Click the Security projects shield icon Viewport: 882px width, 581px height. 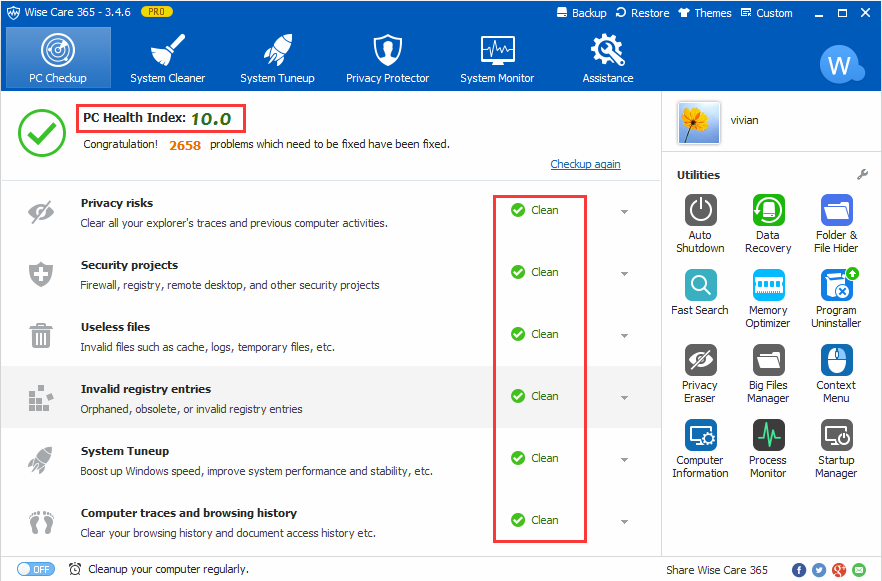pyautogui.click(x=41, y=274)
